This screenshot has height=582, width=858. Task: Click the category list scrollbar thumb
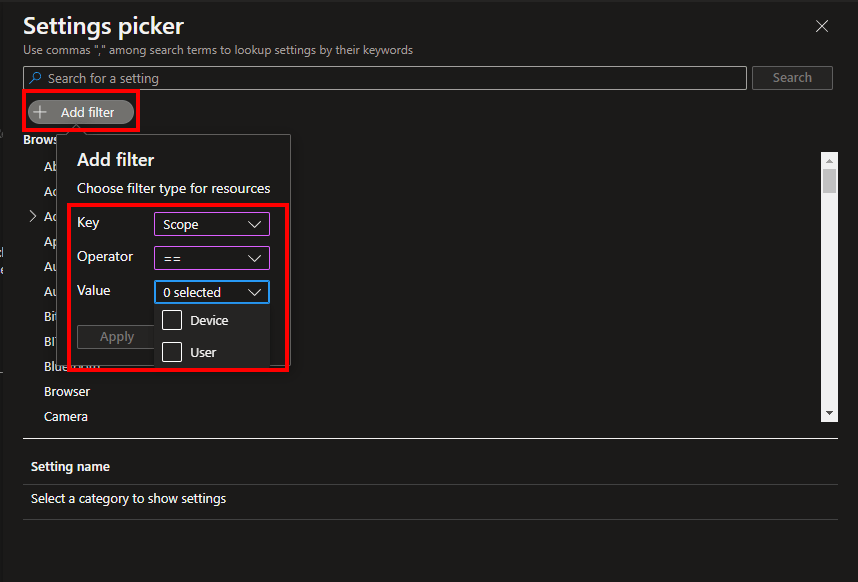coord(829,180)
